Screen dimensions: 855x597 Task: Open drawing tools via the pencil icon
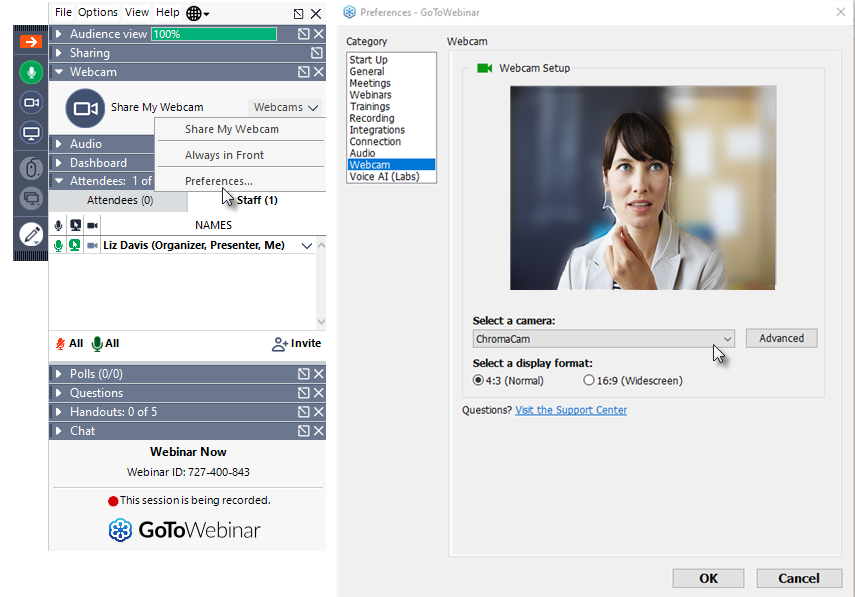[30, 233]
